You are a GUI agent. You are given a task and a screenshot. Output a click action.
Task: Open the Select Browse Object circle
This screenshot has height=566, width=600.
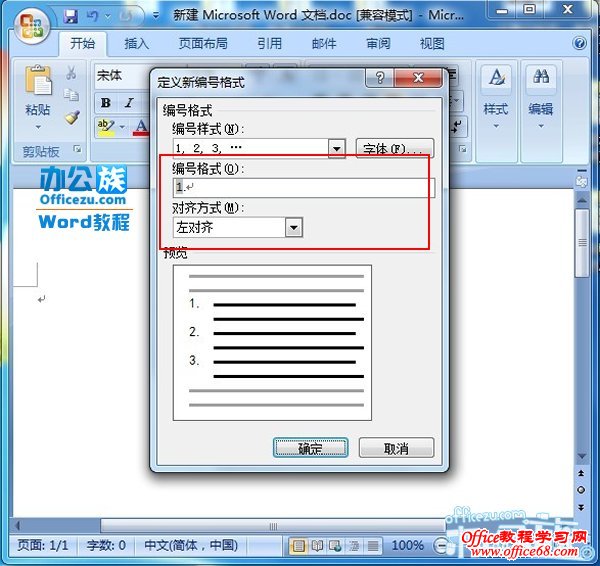point(581,490)
